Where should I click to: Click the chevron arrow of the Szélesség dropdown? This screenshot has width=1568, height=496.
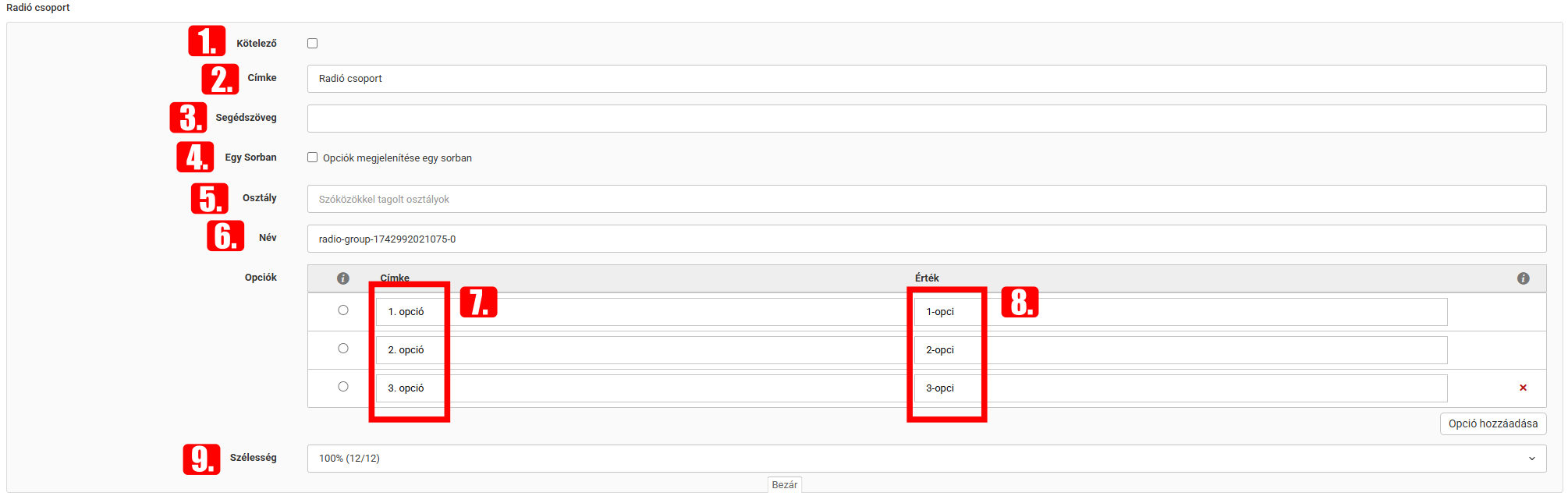click(1531, 459)
